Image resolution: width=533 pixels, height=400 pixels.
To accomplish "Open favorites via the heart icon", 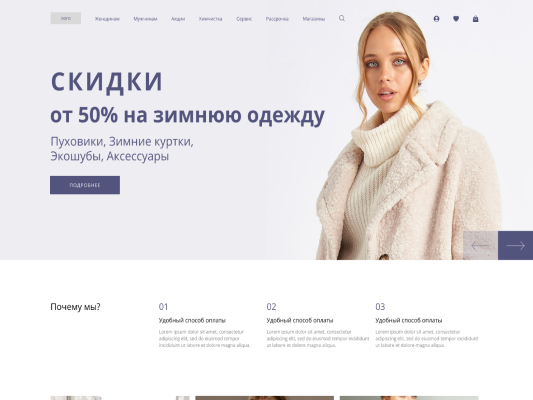I will 456,19.
